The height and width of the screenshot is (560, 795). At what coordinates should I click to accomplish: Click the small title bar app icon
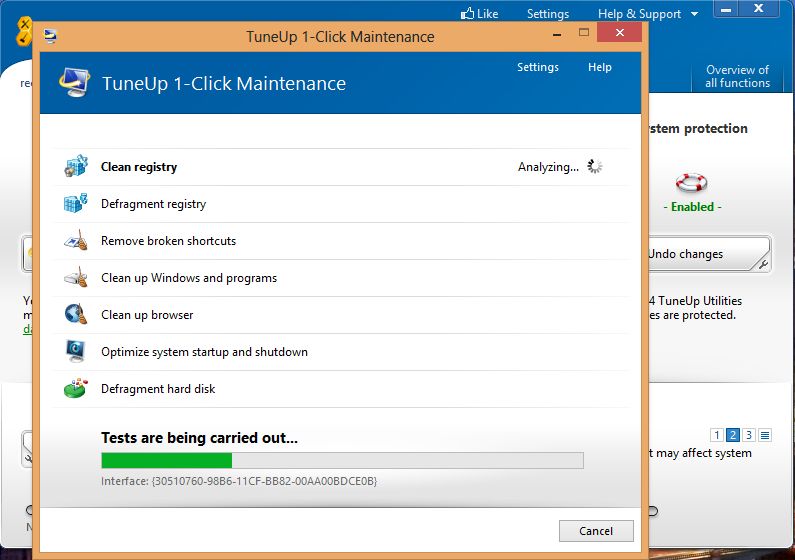50,36
